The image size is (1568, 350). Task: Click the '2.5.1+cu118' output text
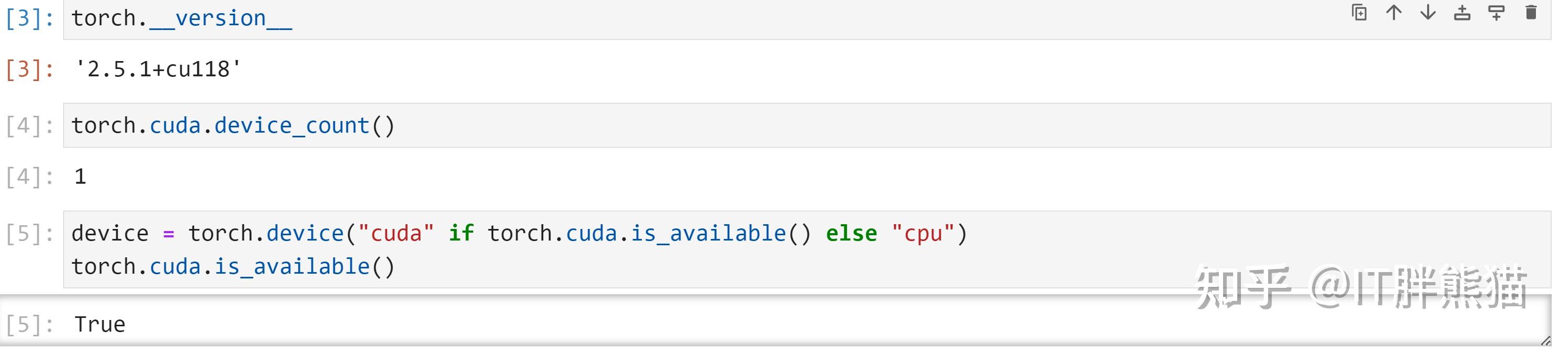click(x=157, y=69)
